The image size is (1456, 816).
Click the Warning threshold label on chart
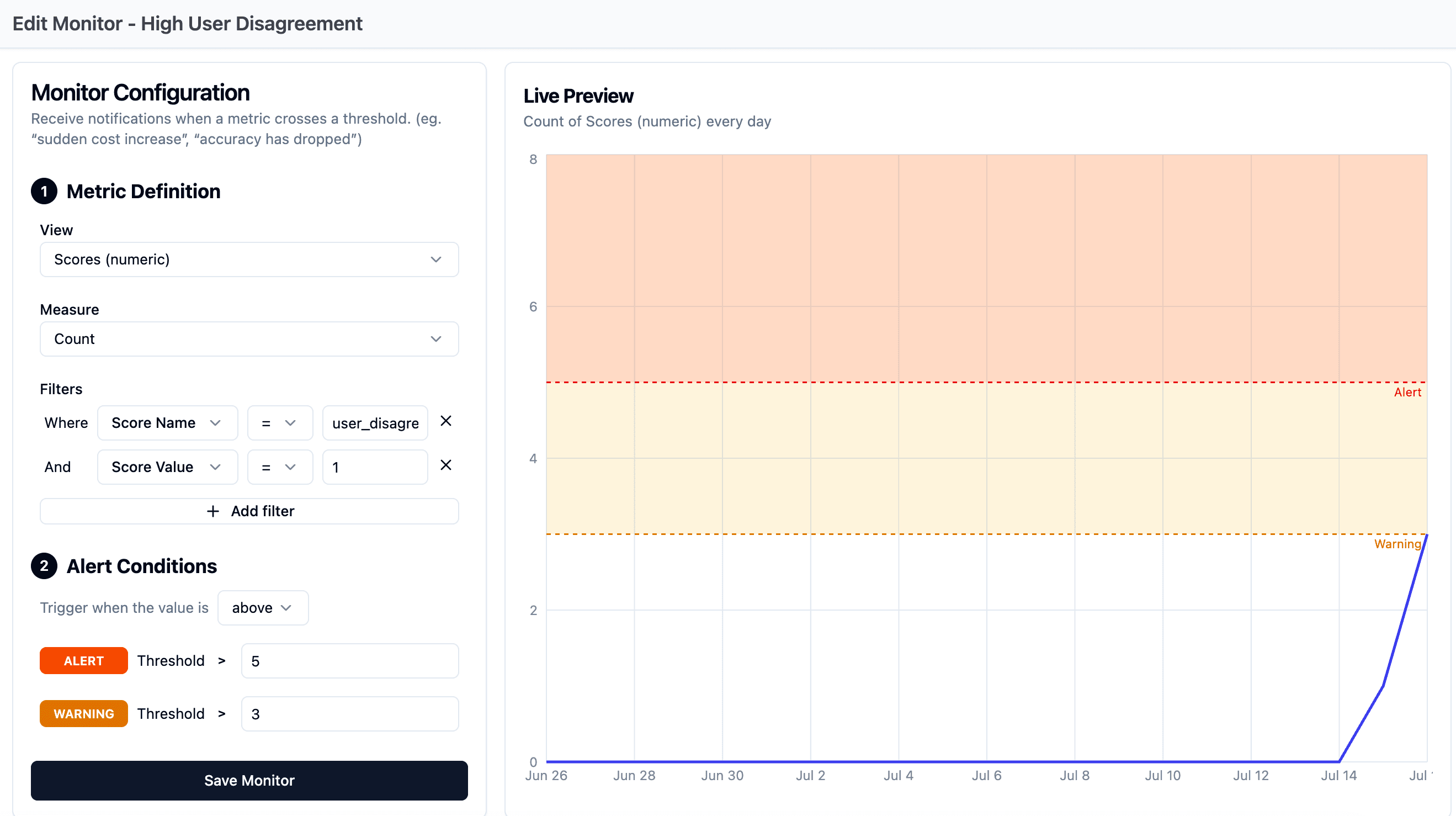click(x=1397, y=544)
